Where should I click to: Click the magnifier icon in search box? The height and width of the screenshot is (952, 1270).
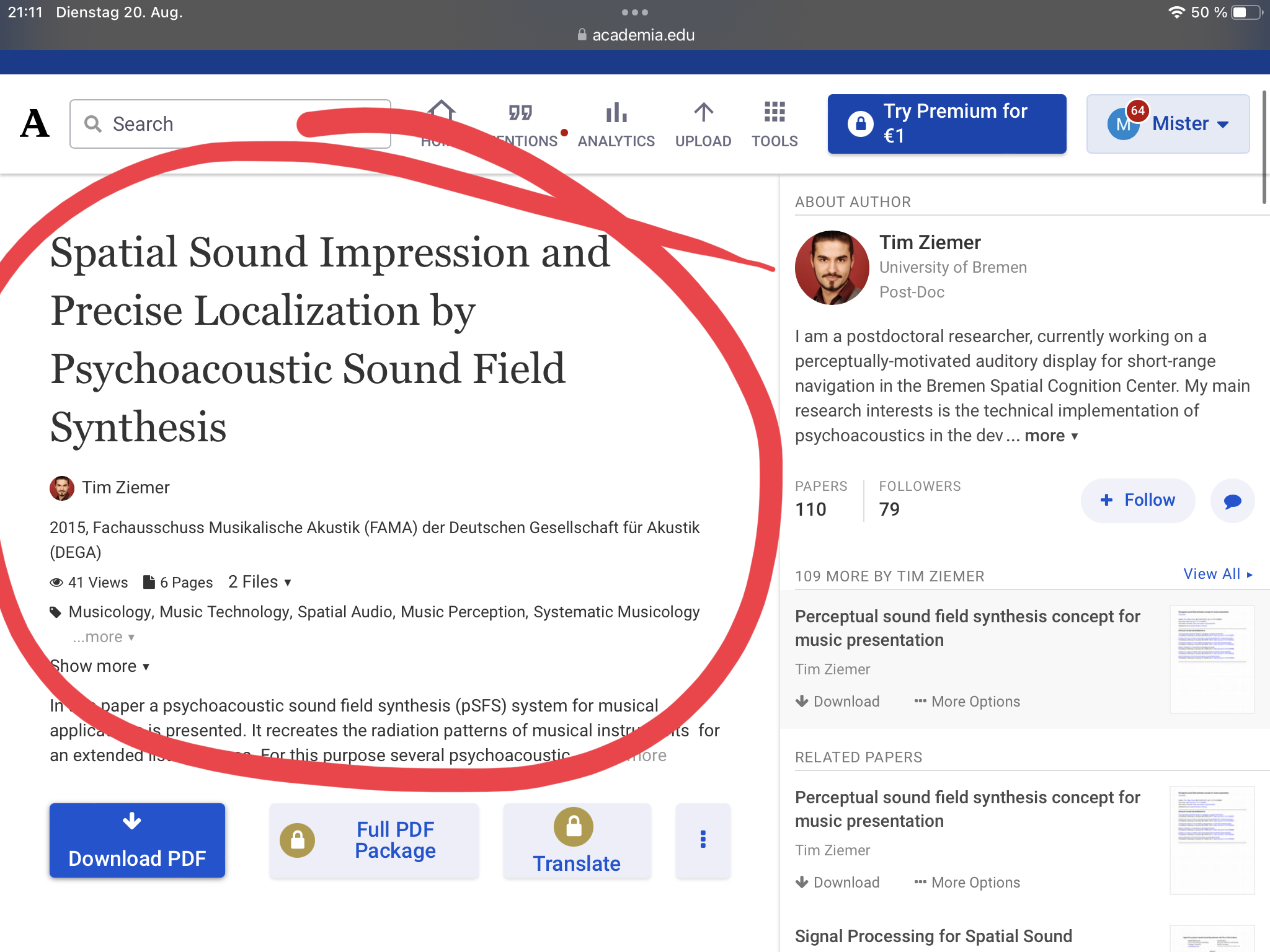point(93,124)
